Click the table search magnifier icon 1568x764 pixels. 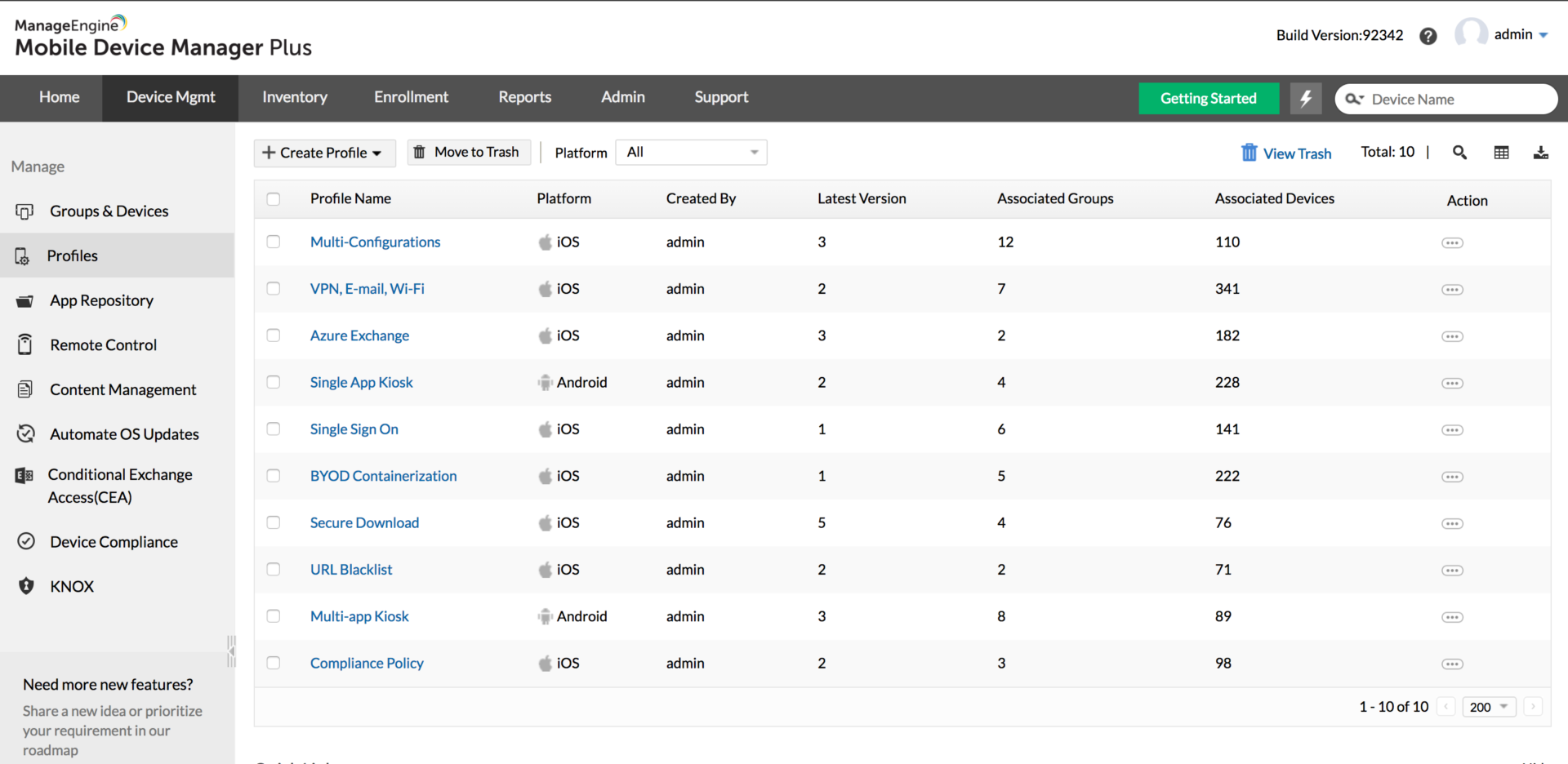pyautogui.click(x=1459, y=153)
